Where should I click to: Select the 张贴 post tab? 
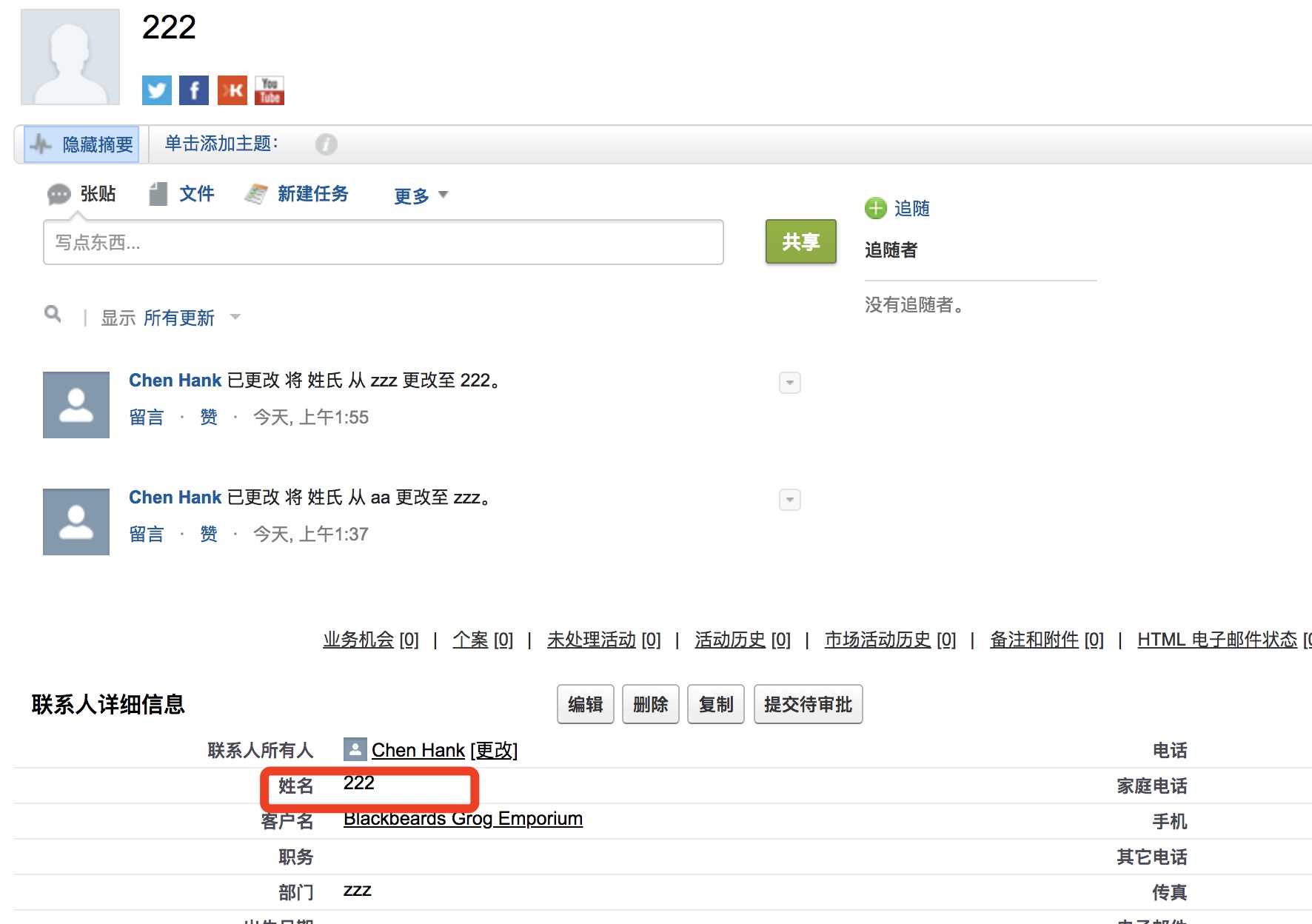point(81,194)
